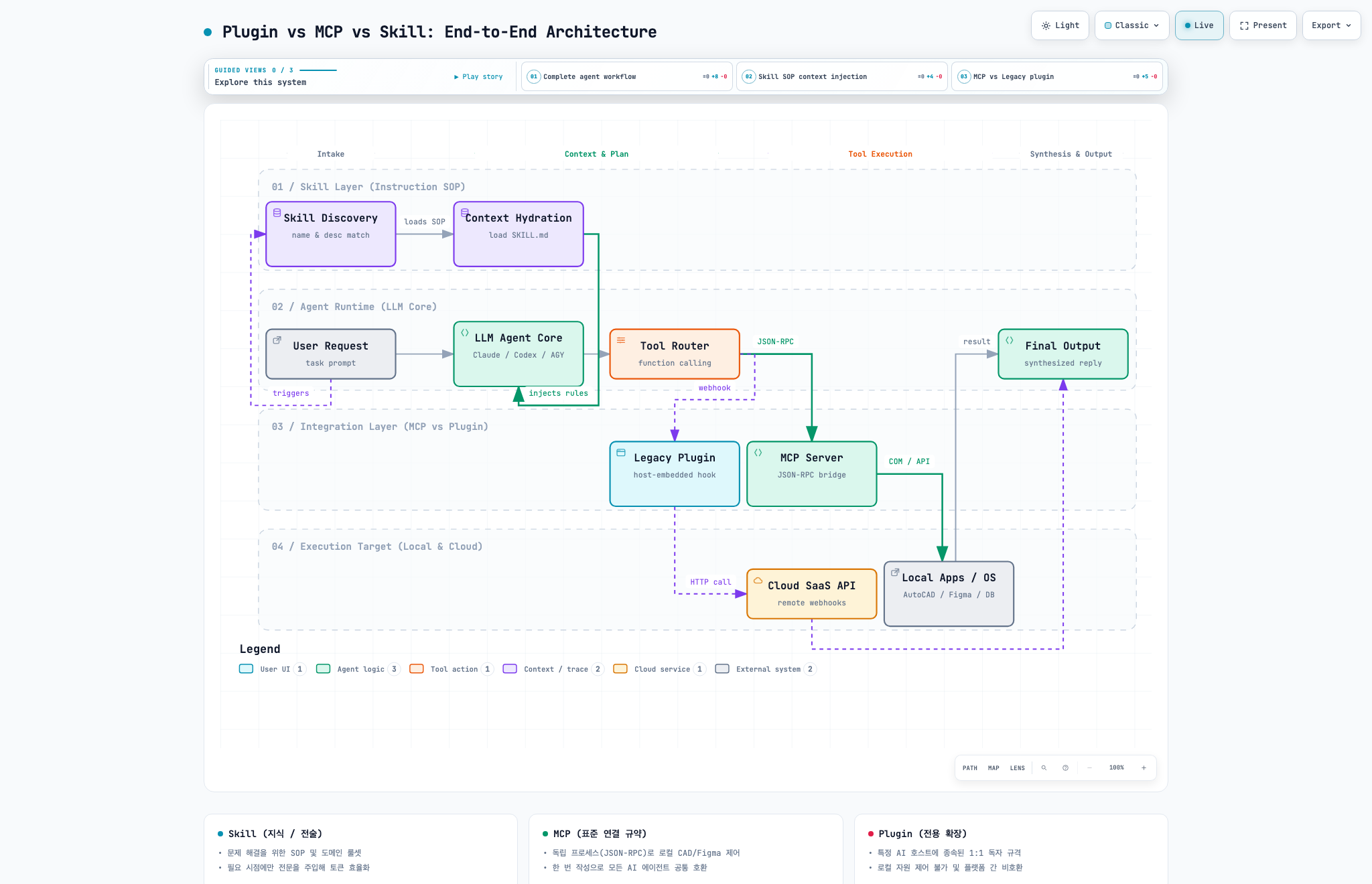Click the fullscreen icon in the Present button

(1244, 25)
